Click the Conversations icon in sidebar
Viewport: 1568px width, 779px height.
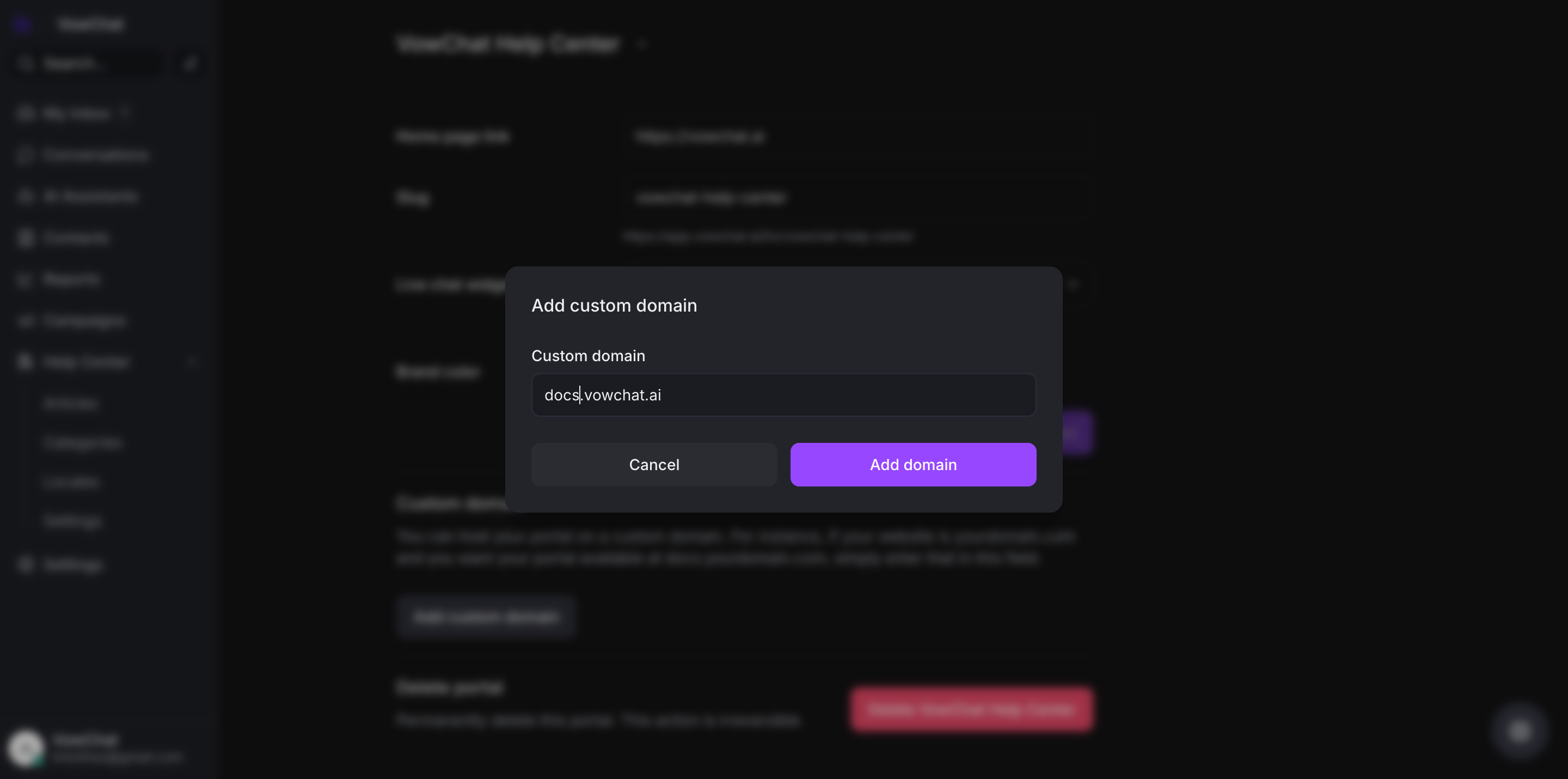click(25, 155)
